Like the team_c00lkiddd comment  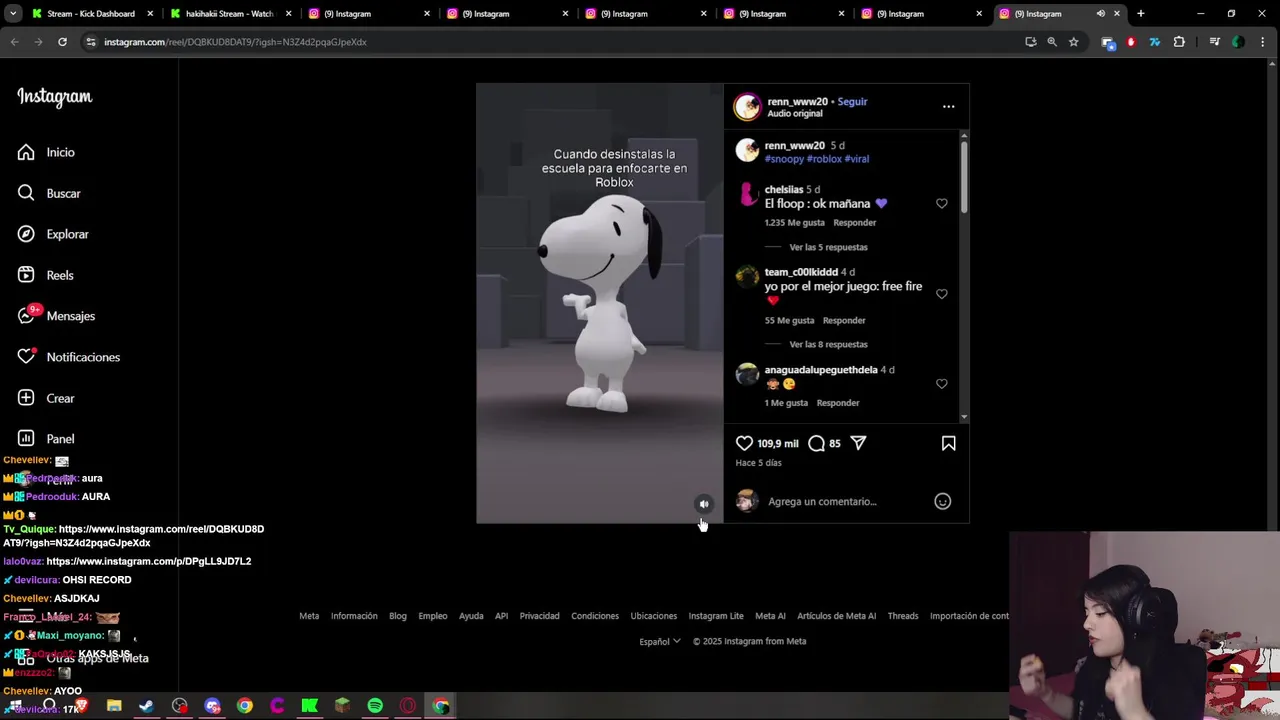click(x=941, y=294)
